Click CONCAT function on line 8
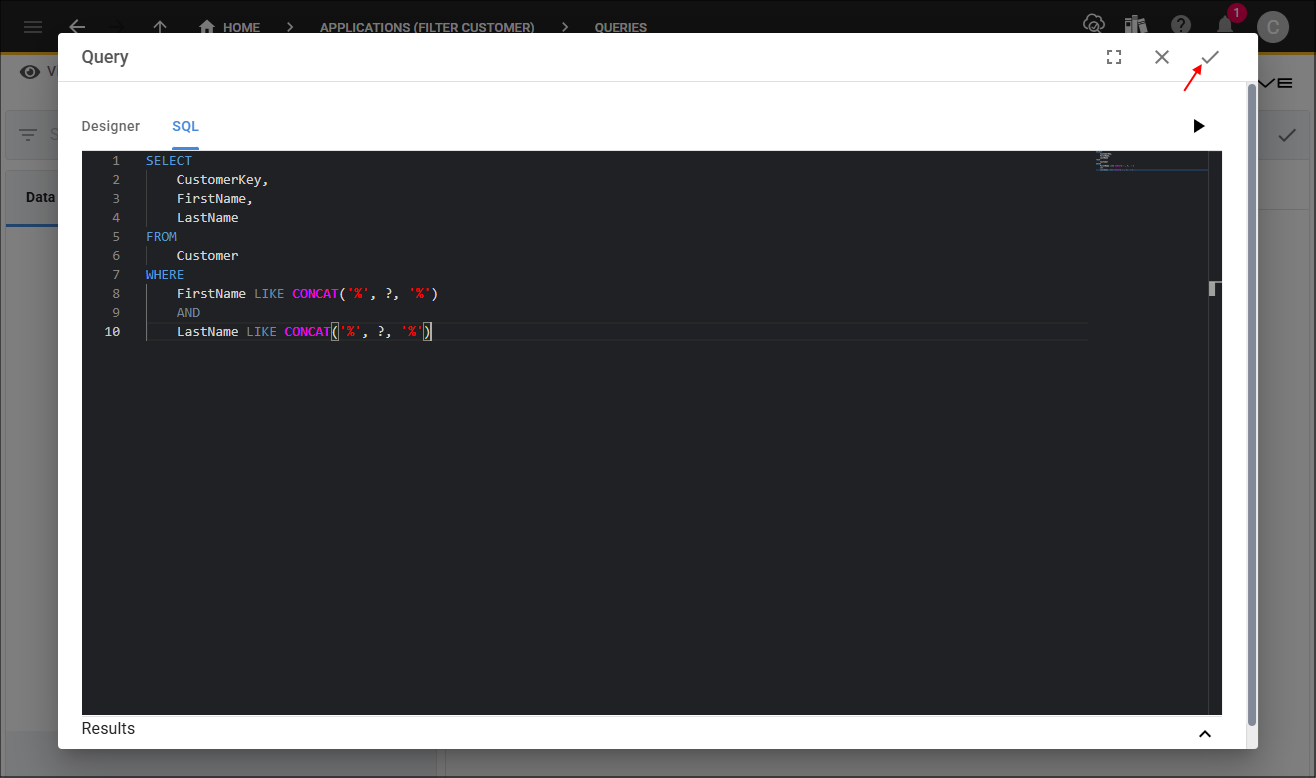 click(x=316, y=294)
